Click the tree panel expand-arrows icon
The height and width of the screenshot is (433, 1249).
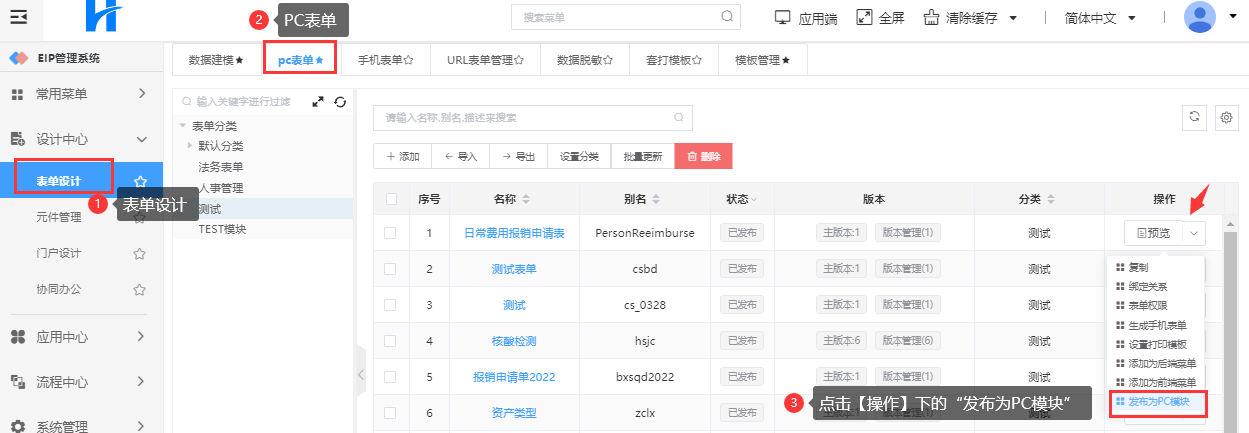318,101
